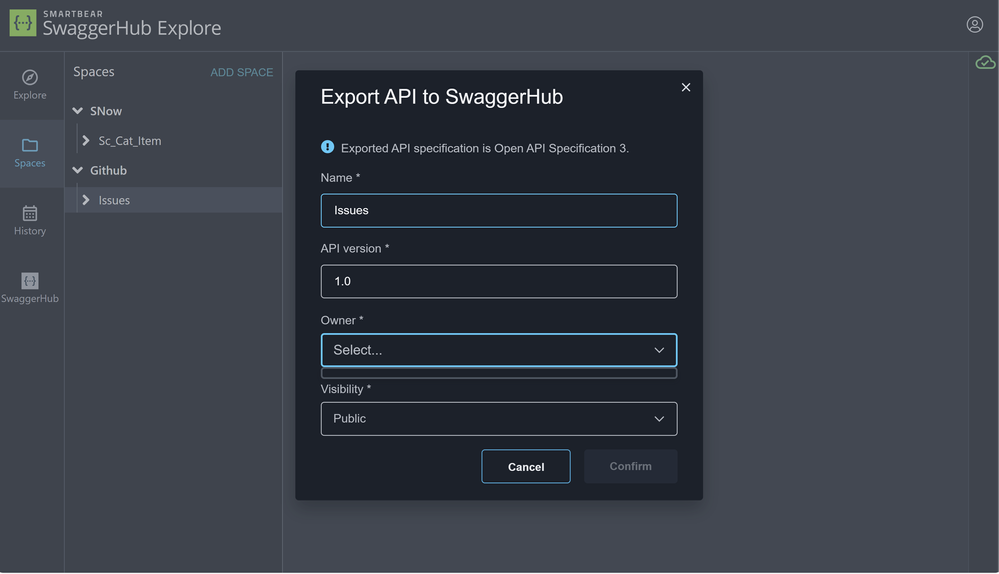Open the Explore compass icon
999x574 pixels.
30,78
